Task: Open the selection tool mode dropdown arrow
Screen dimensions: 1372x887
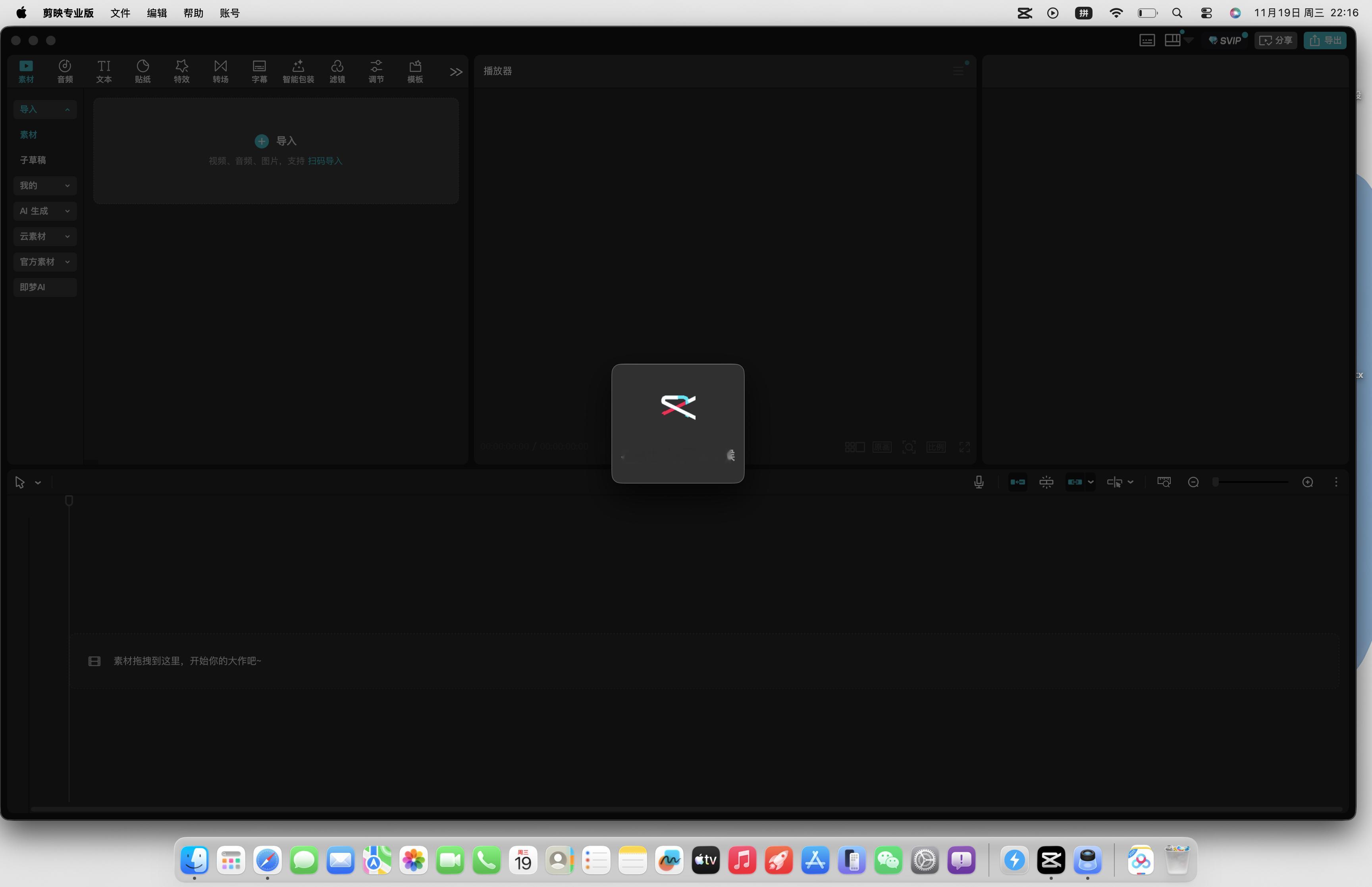Action: 38,483
